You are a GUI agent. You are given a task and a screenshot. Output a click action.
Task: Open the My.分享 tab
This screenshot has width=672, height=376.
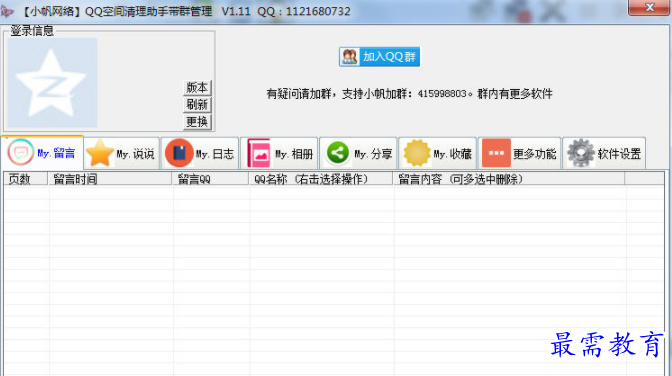pyautogui.click(x=358, y=153)
